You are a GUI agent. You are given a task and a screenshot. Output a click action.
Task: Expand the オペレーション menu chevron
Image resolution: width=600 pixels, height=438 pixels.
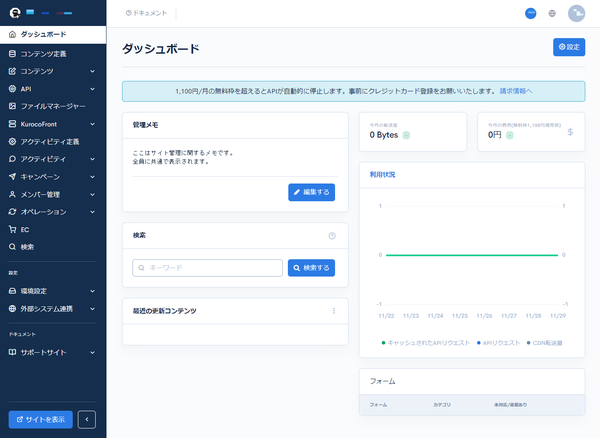(x=93, y=212)
